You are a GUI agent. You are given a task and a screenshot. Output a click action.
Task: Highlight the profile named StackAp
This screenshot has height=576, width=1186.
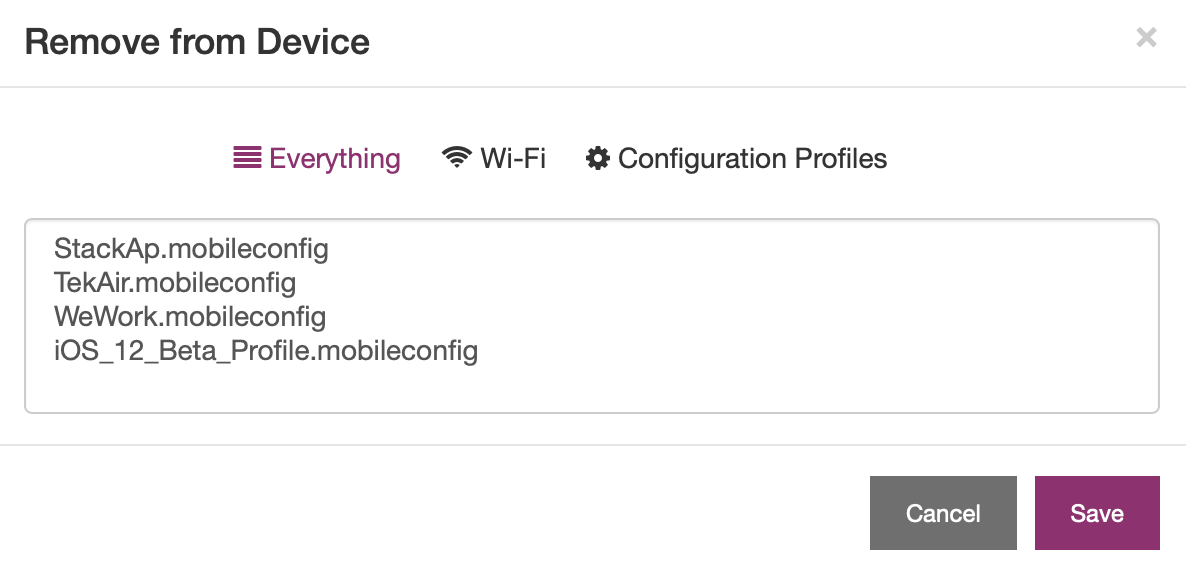coord(191,248)
